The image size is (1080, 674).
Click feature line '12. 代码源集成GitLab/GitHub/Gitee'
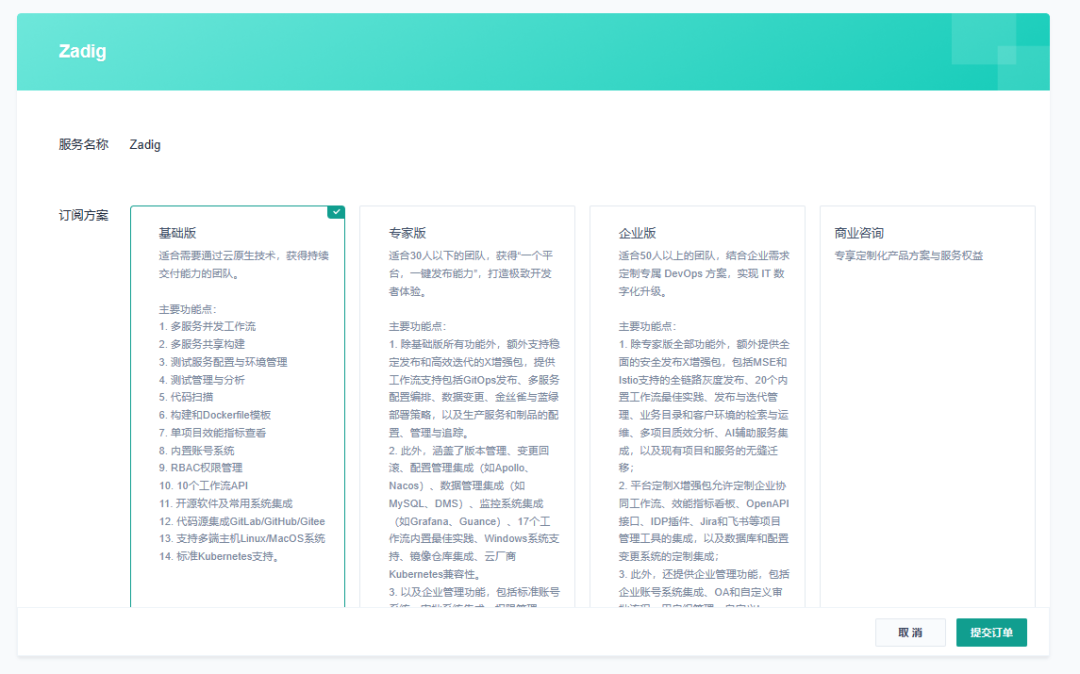point(242,522)
